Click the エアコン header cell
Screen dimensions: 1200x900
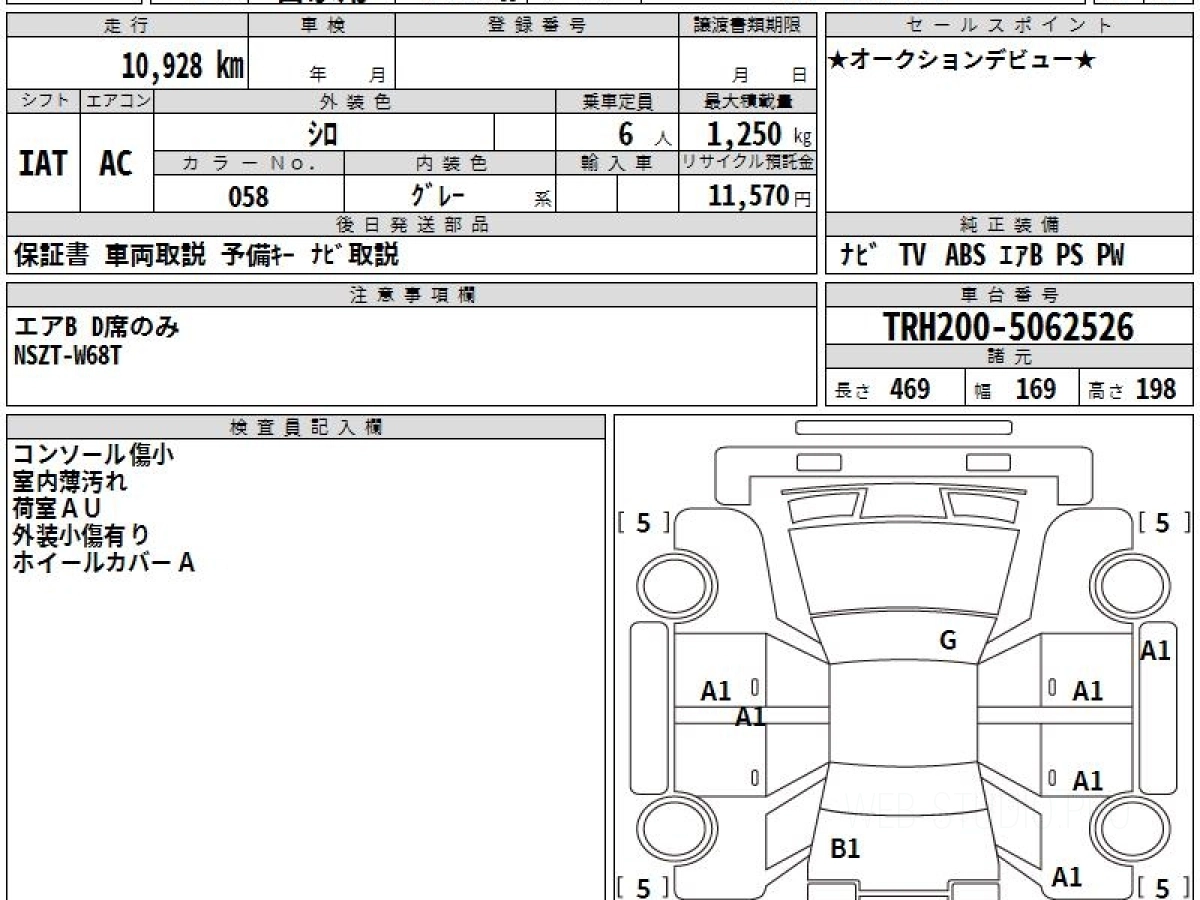117,101
